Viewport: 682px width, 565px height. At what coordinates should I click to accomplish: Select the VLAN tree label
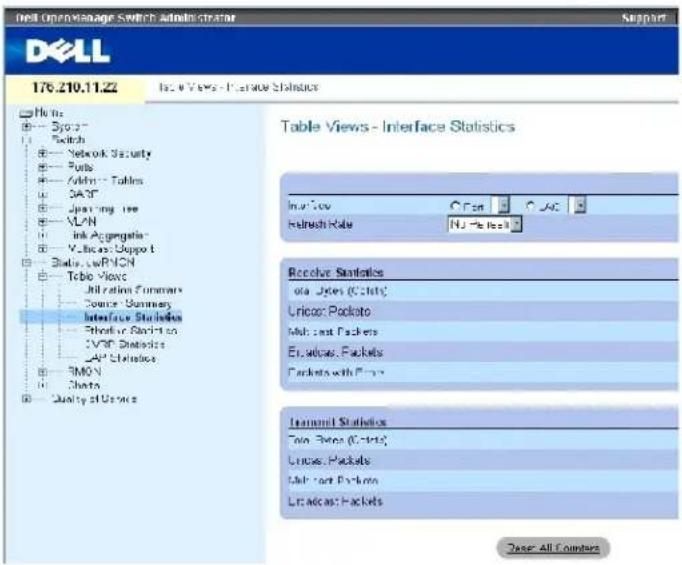click(x=82, y=222)
